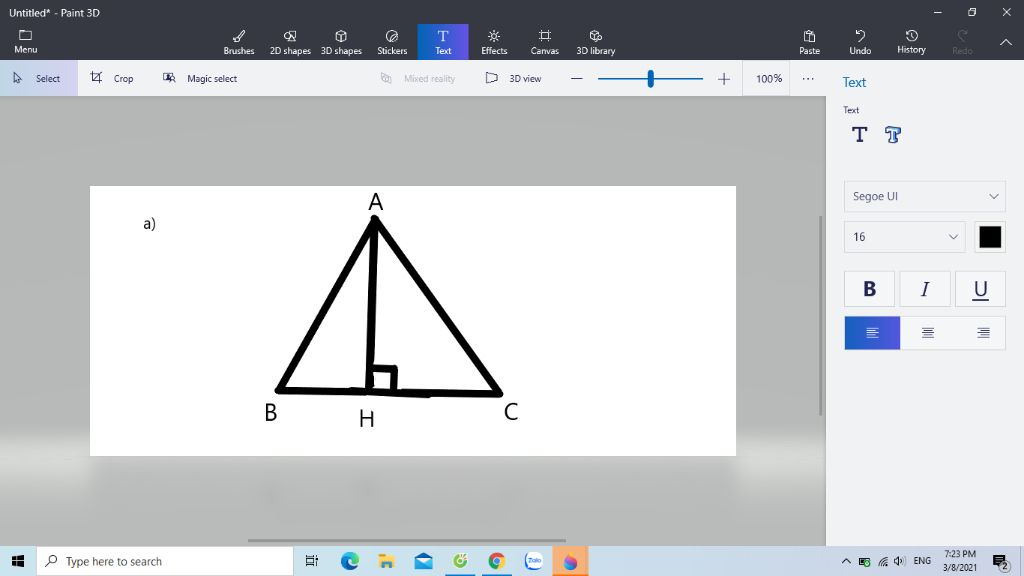Open the Segoe UI font dropdown

click(x=924, y=197)
